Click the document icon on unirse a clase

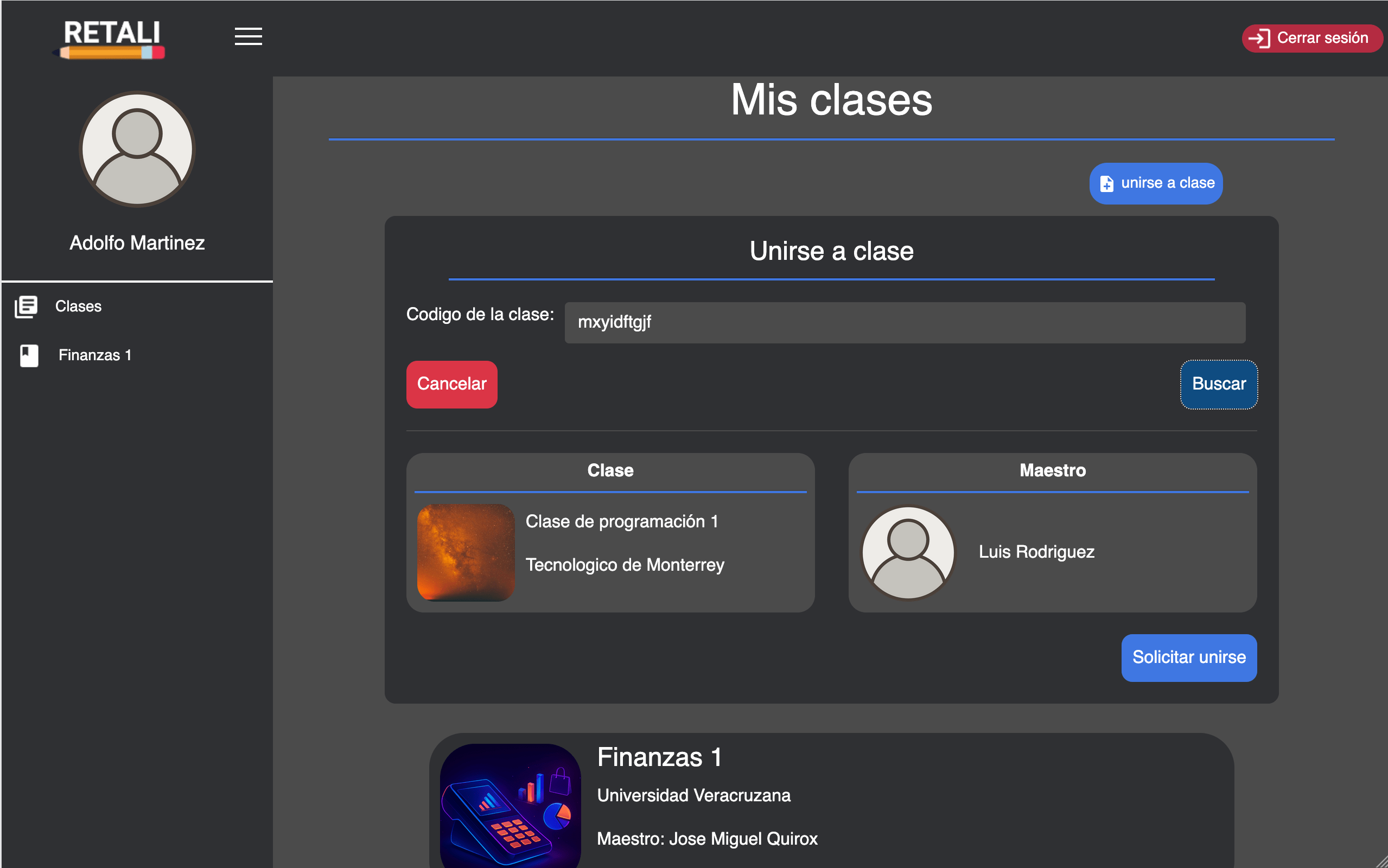[x=1106, y=184]
